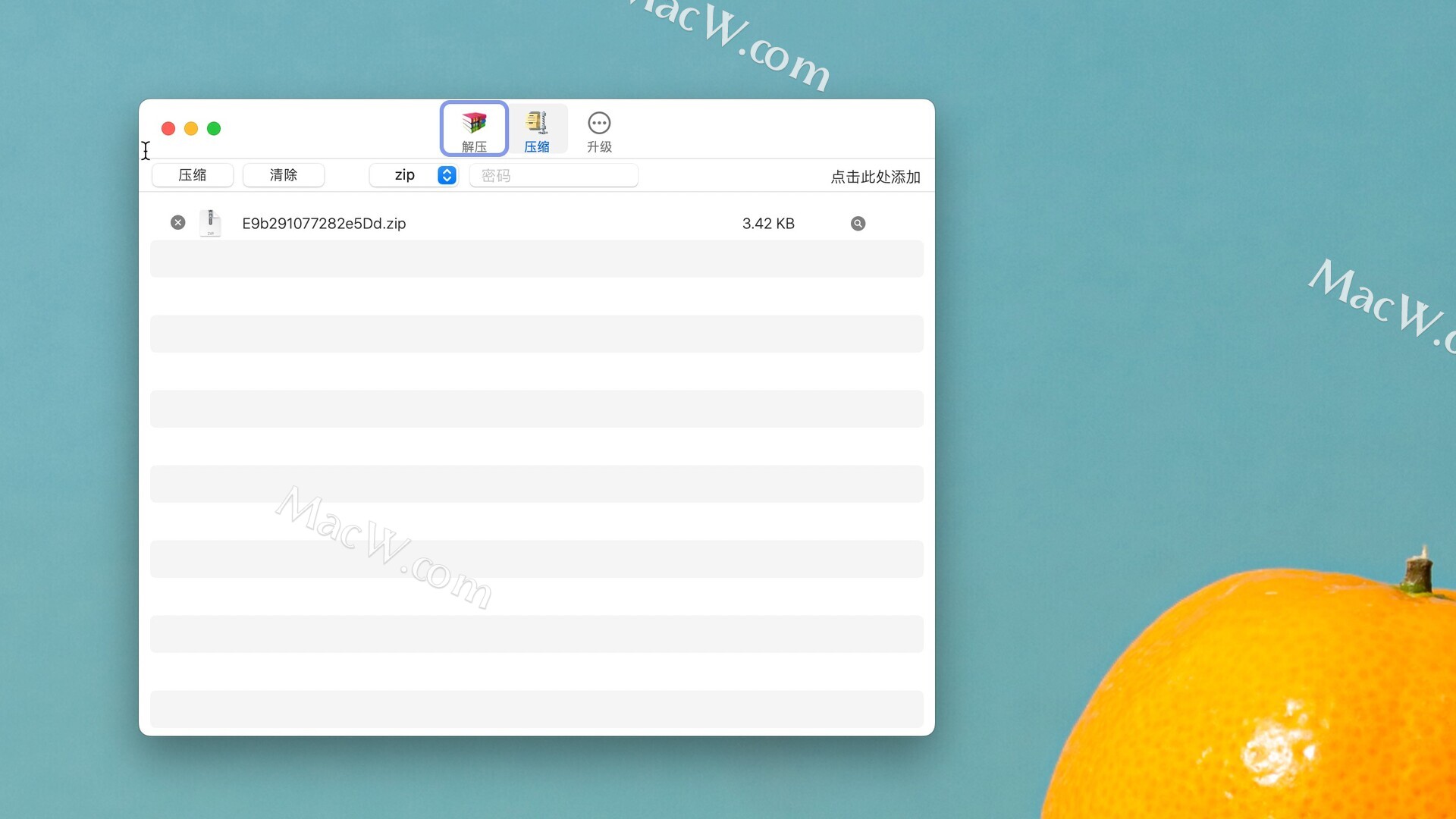Maximize the window with the green button
1456x819 pixels.
click(214, 129)
